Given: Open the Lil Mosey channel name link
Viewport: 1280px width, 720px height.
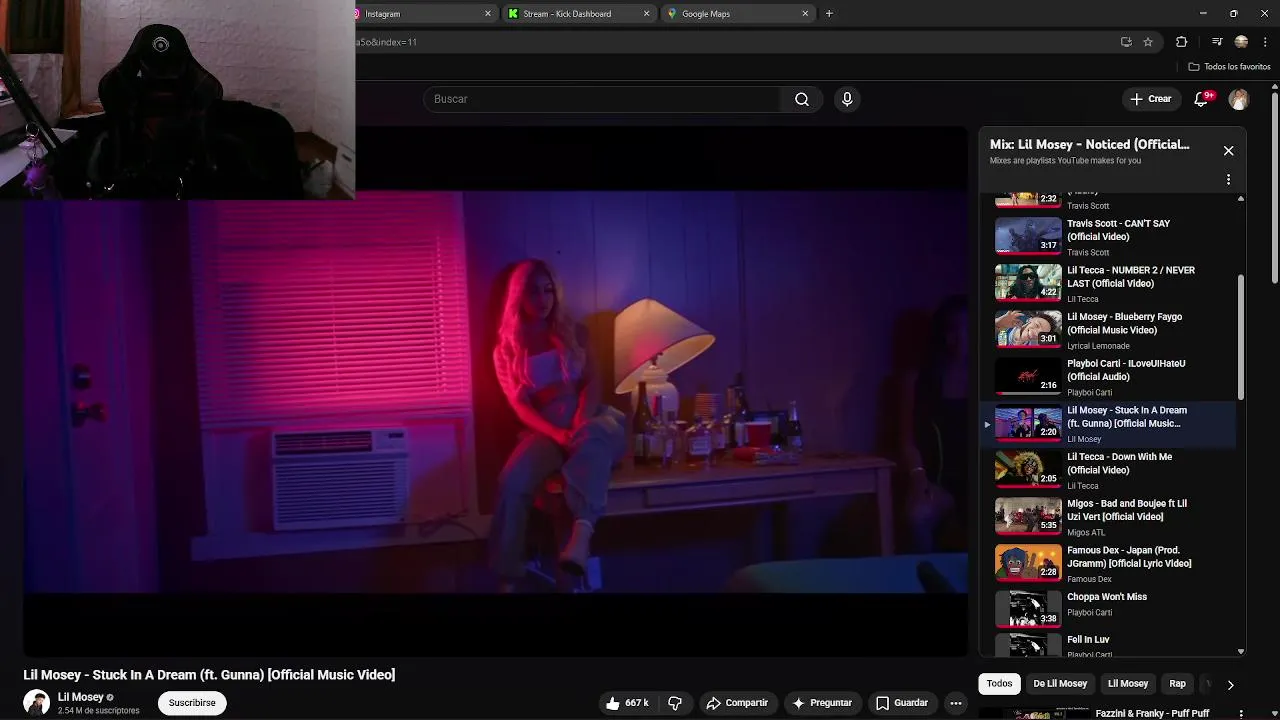Looking at the screenshot, I should 81,697.
